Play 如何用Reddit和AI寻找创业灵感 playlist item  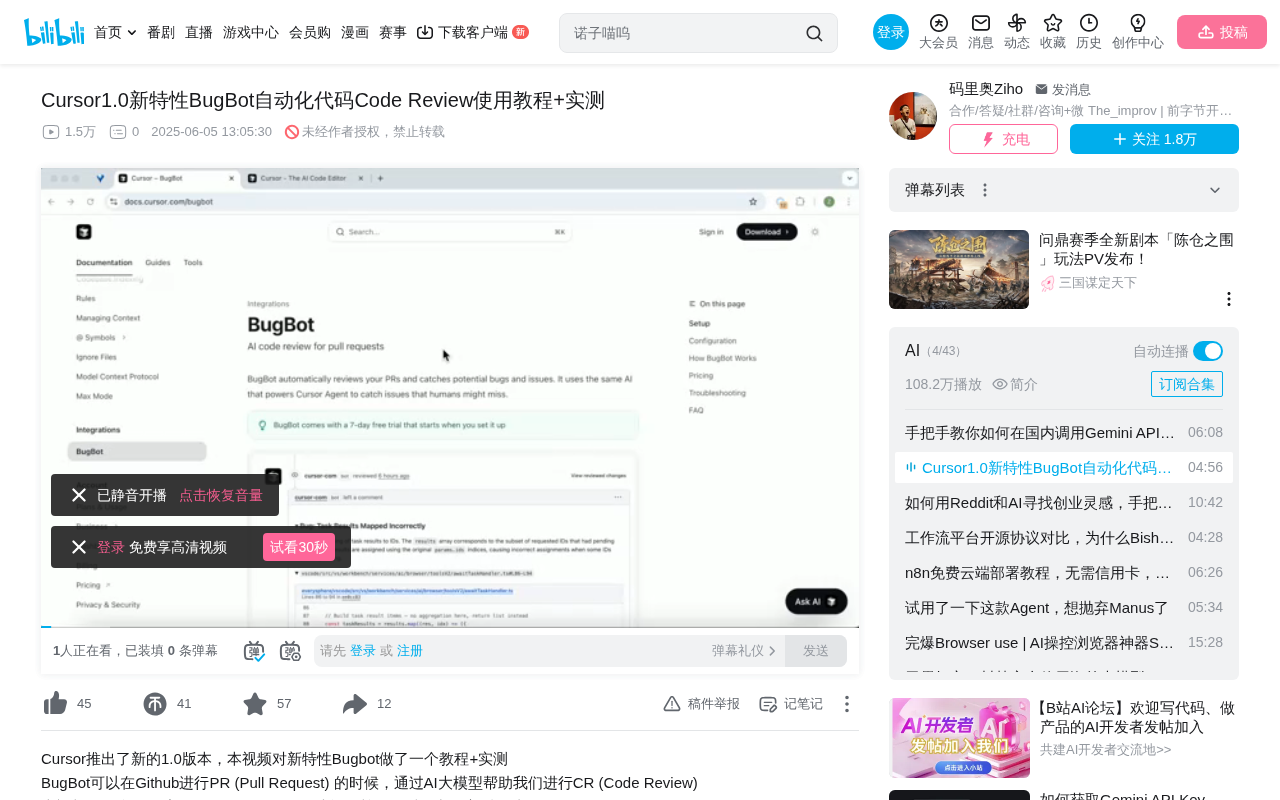1064,503
